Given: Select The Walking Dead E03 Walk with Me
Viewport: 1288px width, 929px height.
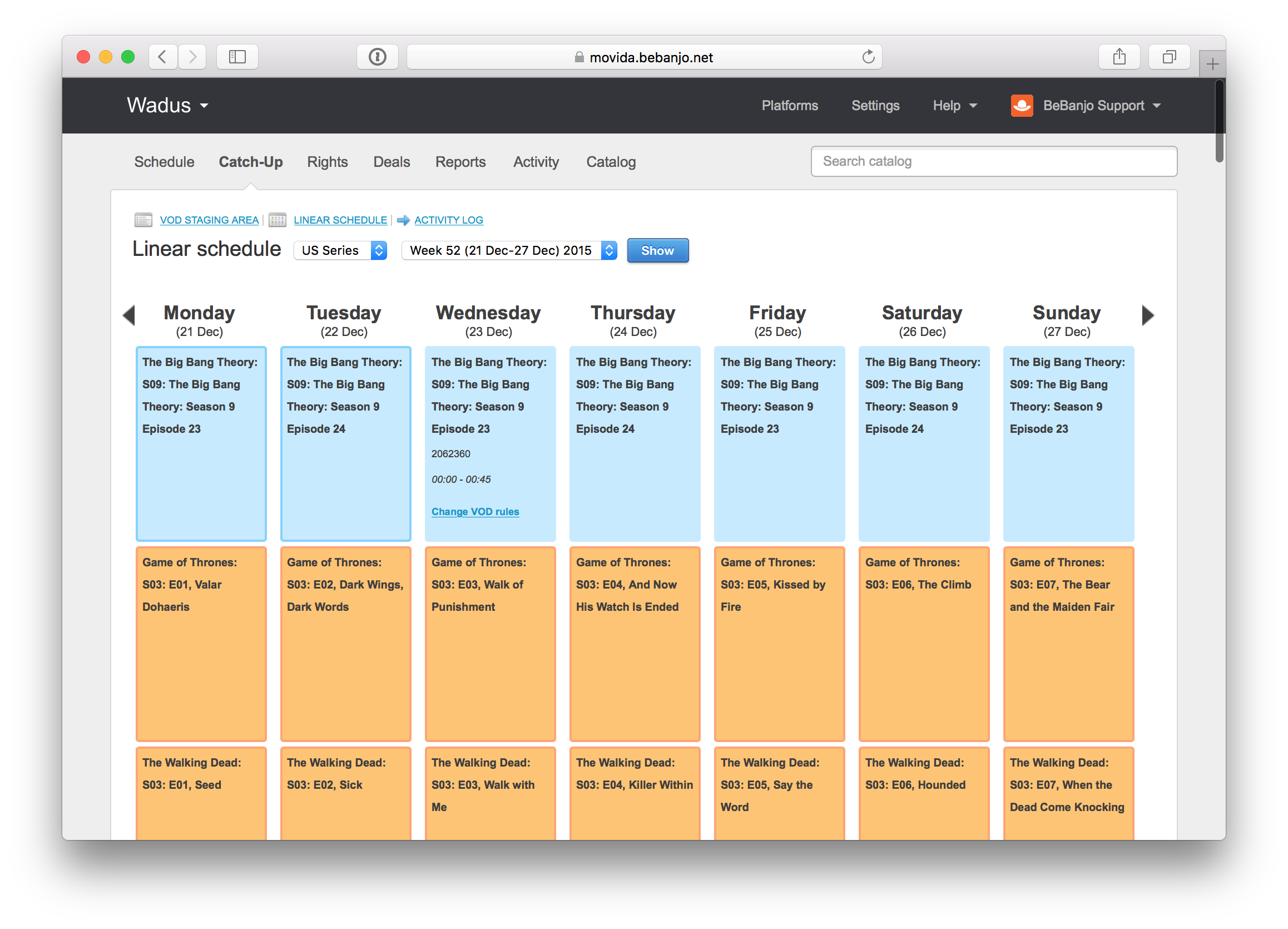Looking at the screenshot, I should 490,794.
